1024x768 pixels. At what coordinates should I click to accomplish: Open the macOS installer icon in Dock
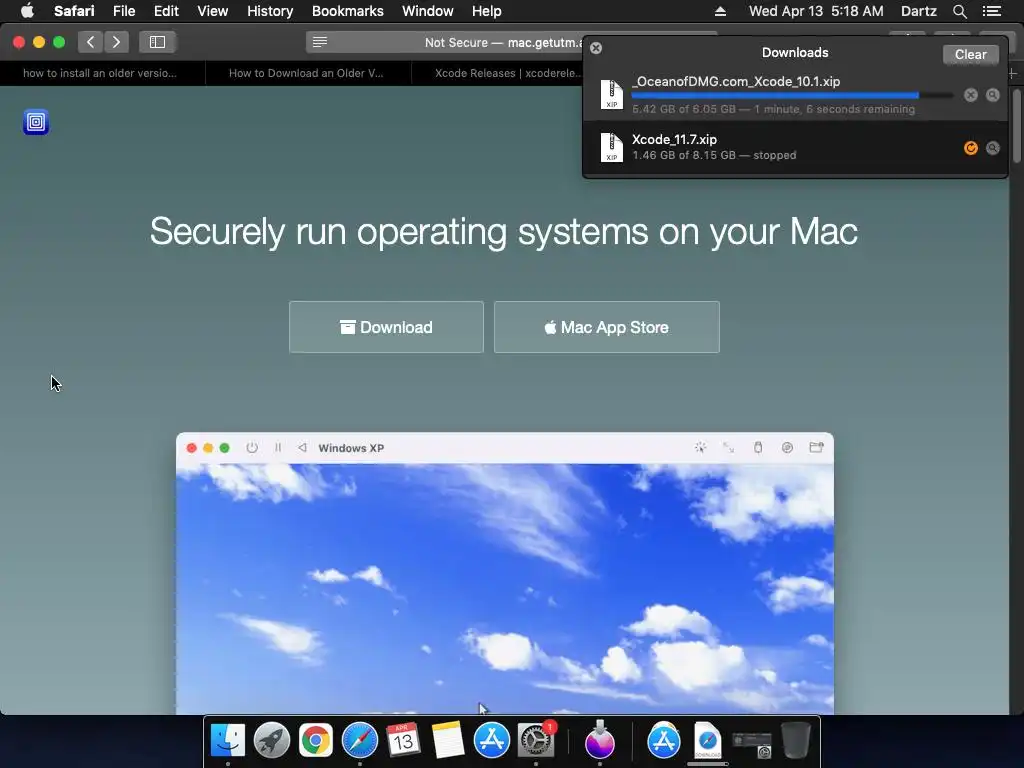coord(600,739)
